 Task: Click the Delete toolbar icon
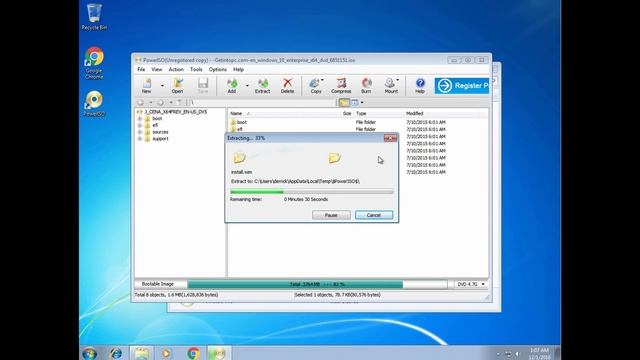click(287, 86)
